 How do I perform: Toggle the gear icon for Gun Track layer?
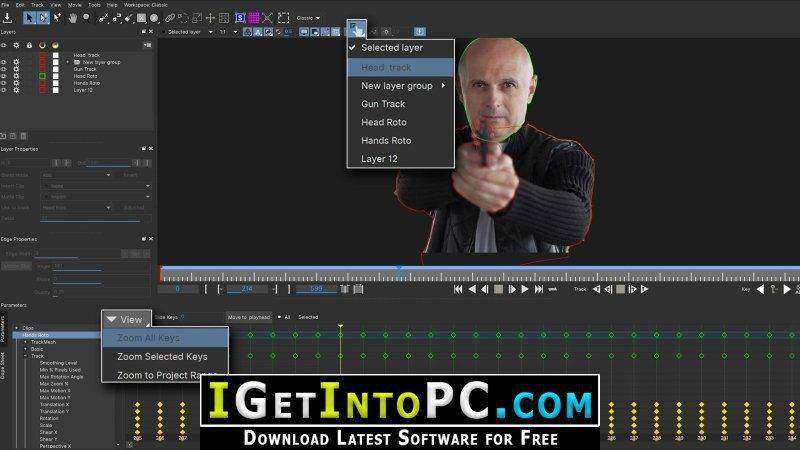[x=17, y=68]
